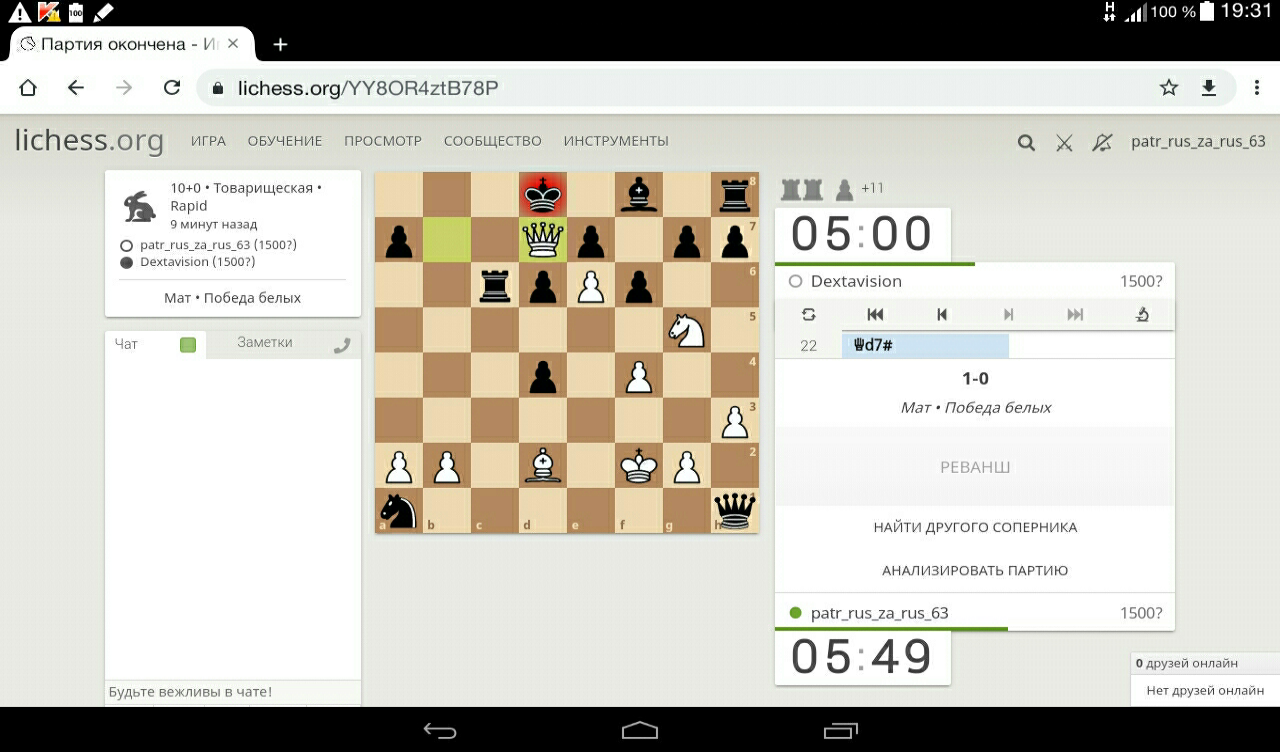Step forward one move
1280x752 pixels.
point(1008,314)
